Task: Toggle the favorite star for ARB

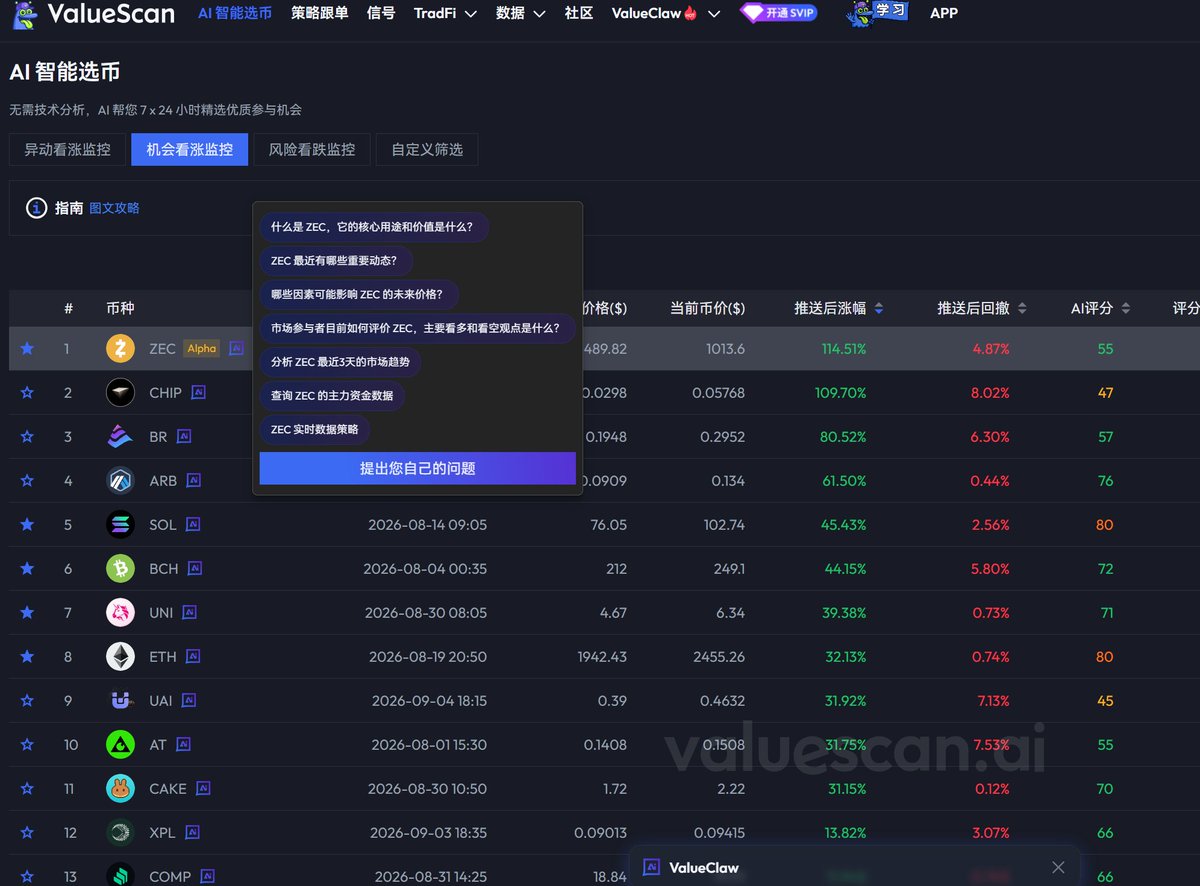Action: tap(27, 481)
